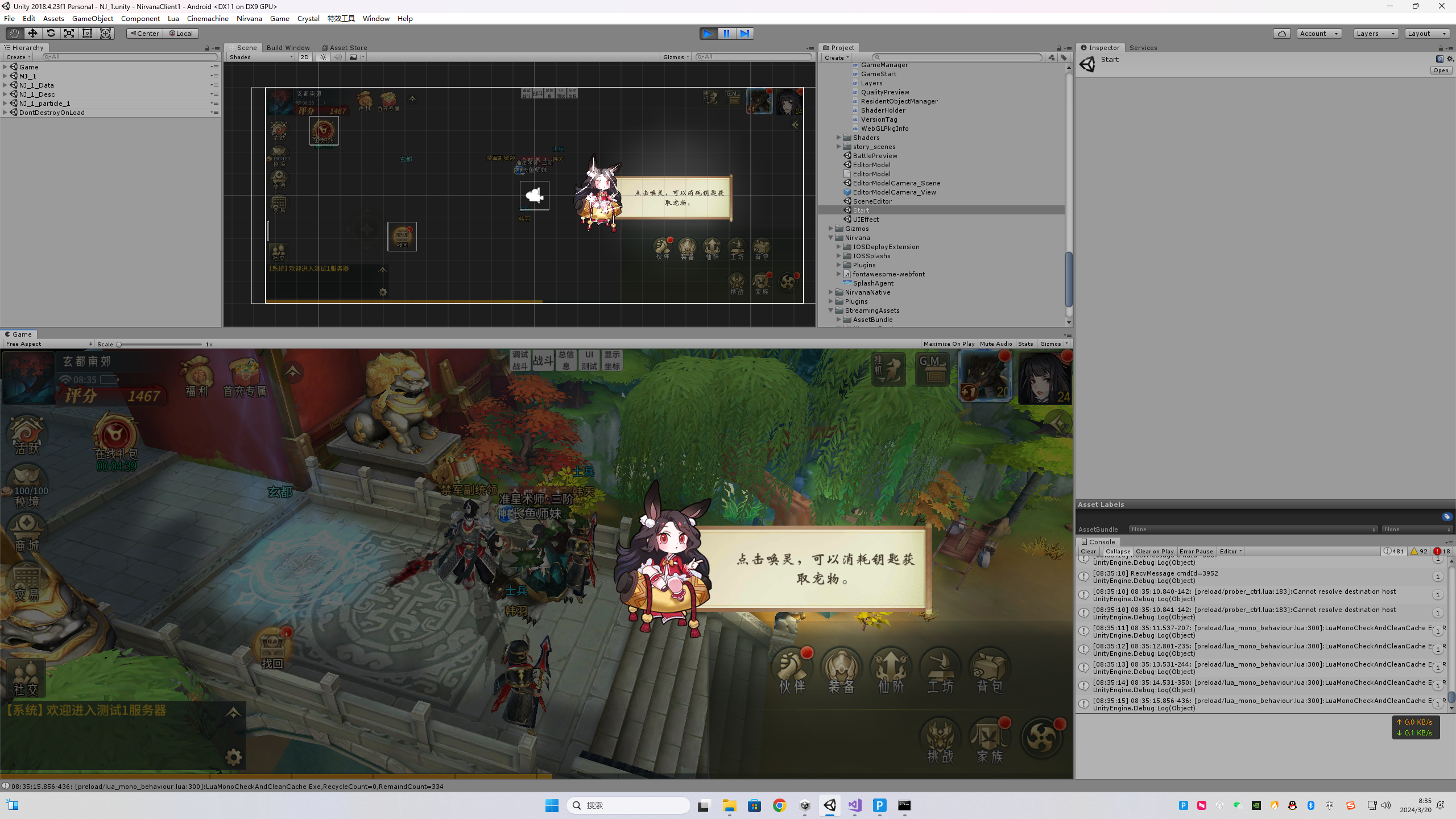Click the Project panel search field
The image size is (1456, 819).
[957, 57]
